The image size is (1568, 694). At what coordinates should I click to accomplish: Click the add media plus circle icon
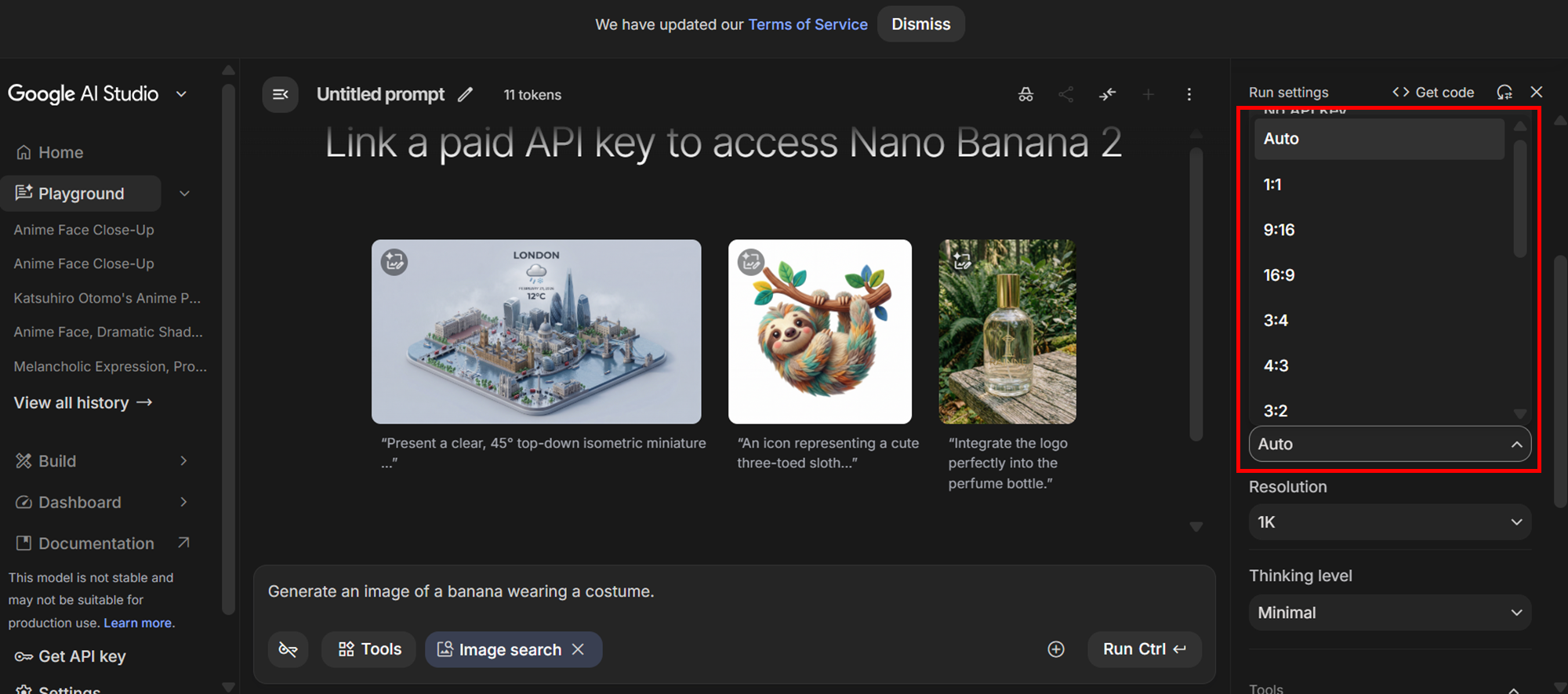[1056, 649]
